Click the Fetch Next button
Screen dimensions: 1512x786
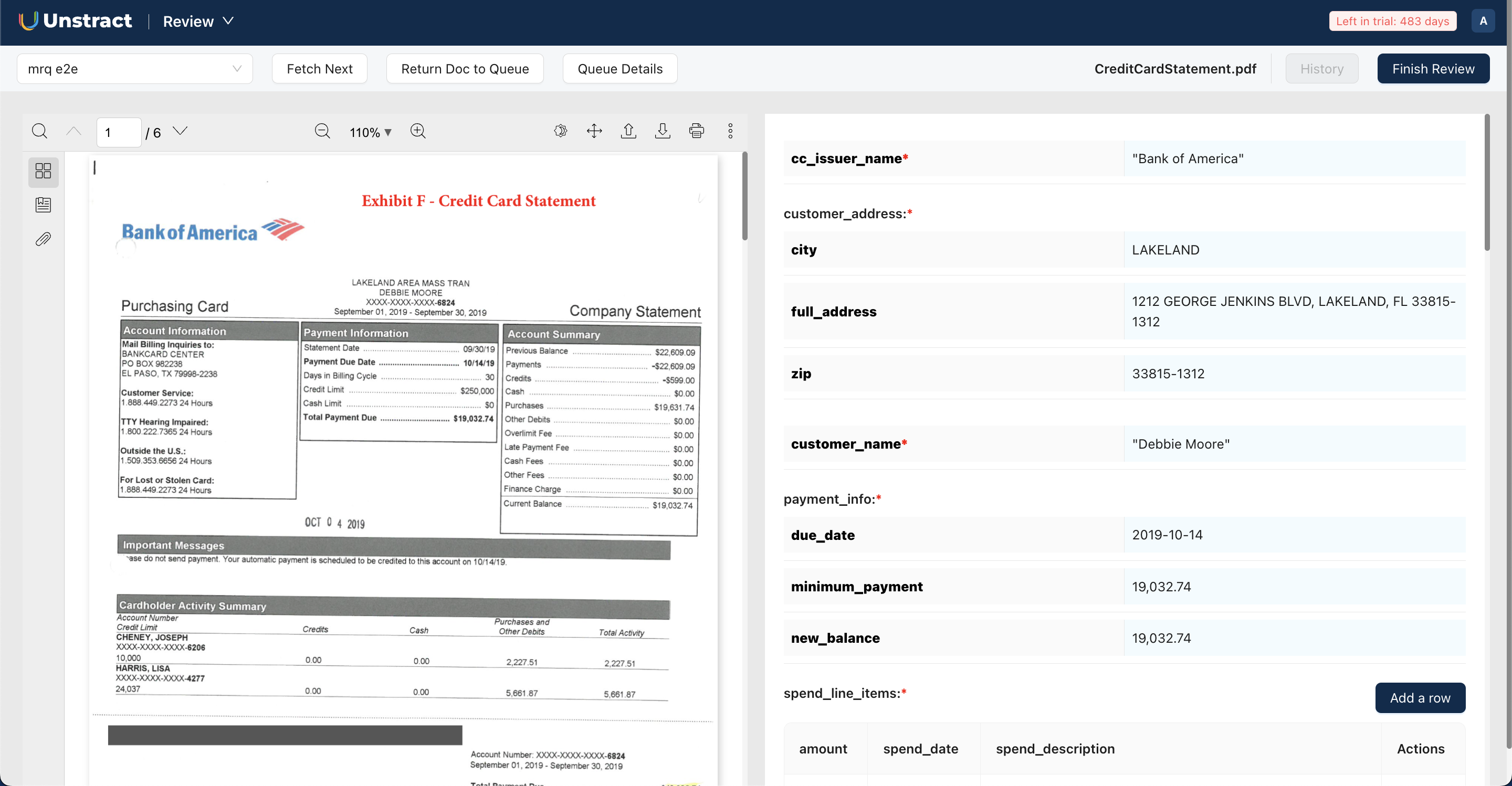[x=319, y=69]
